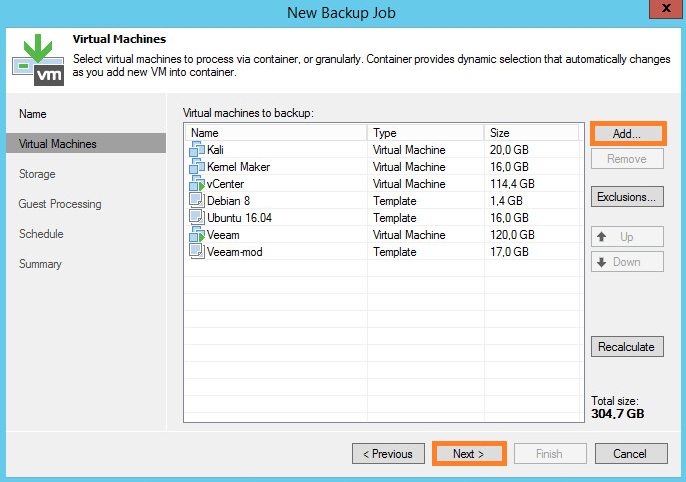This screenshot has height=482, width=686.
Task: Select the vCenter entry
Action: click(x=225, y=184)
